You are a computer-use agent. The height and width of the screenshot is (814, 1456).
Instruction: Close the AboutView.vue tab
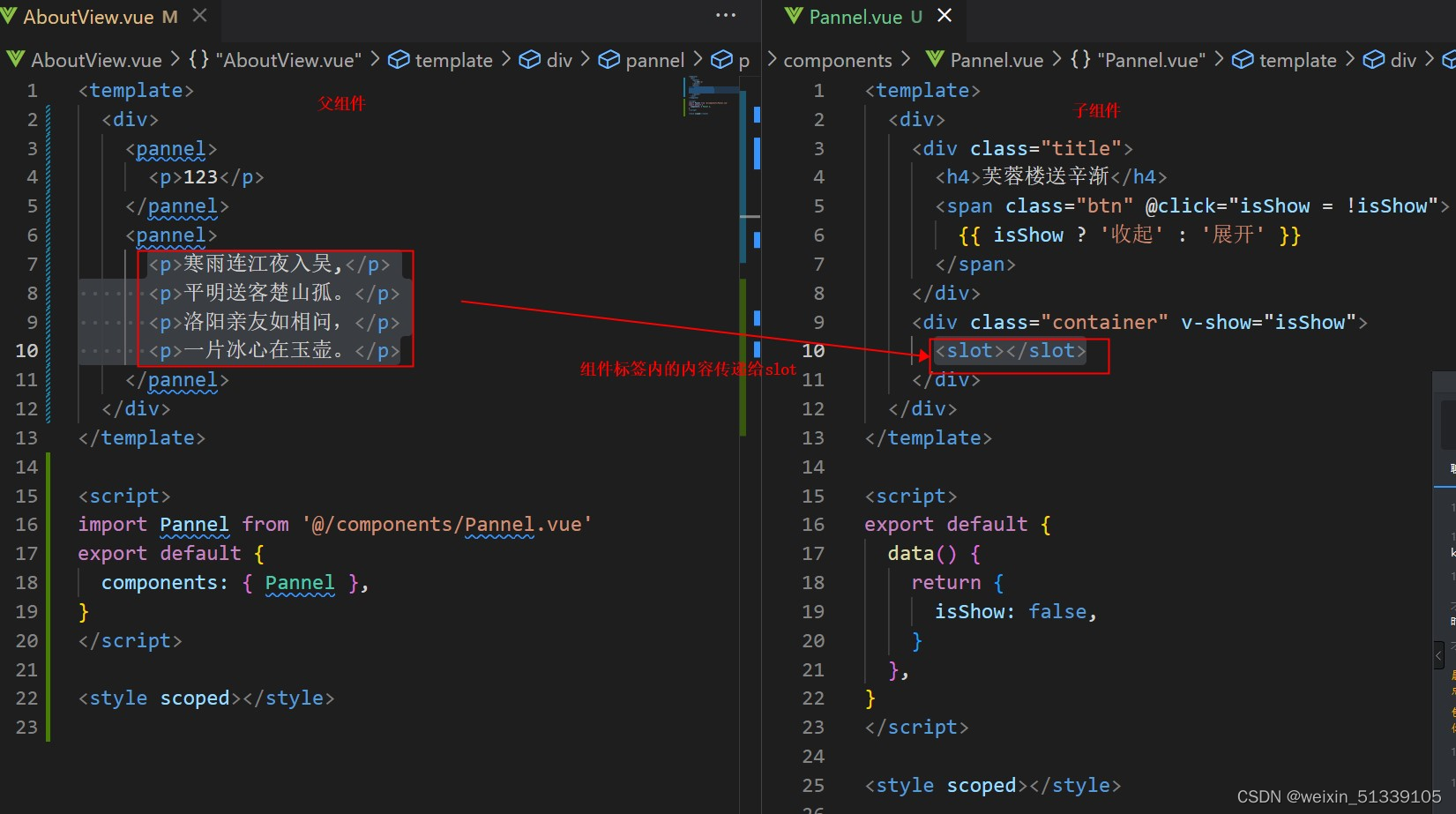200,16
